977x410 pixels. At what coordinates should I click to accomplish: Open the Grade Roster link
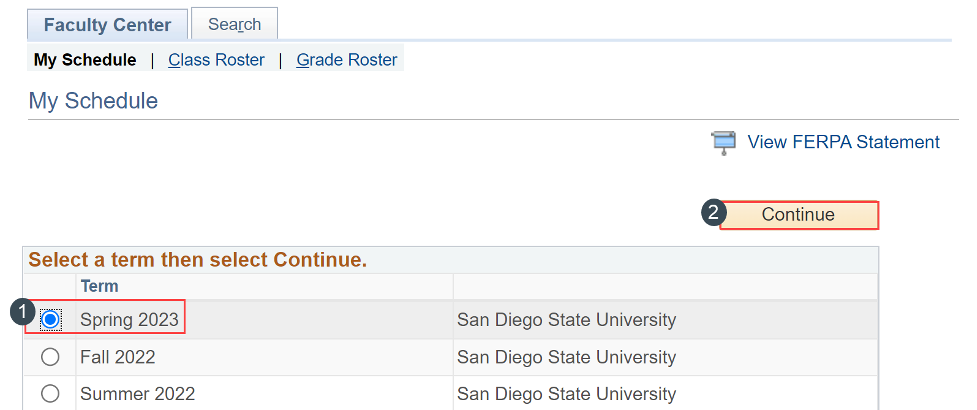click(x=346, y=60)
